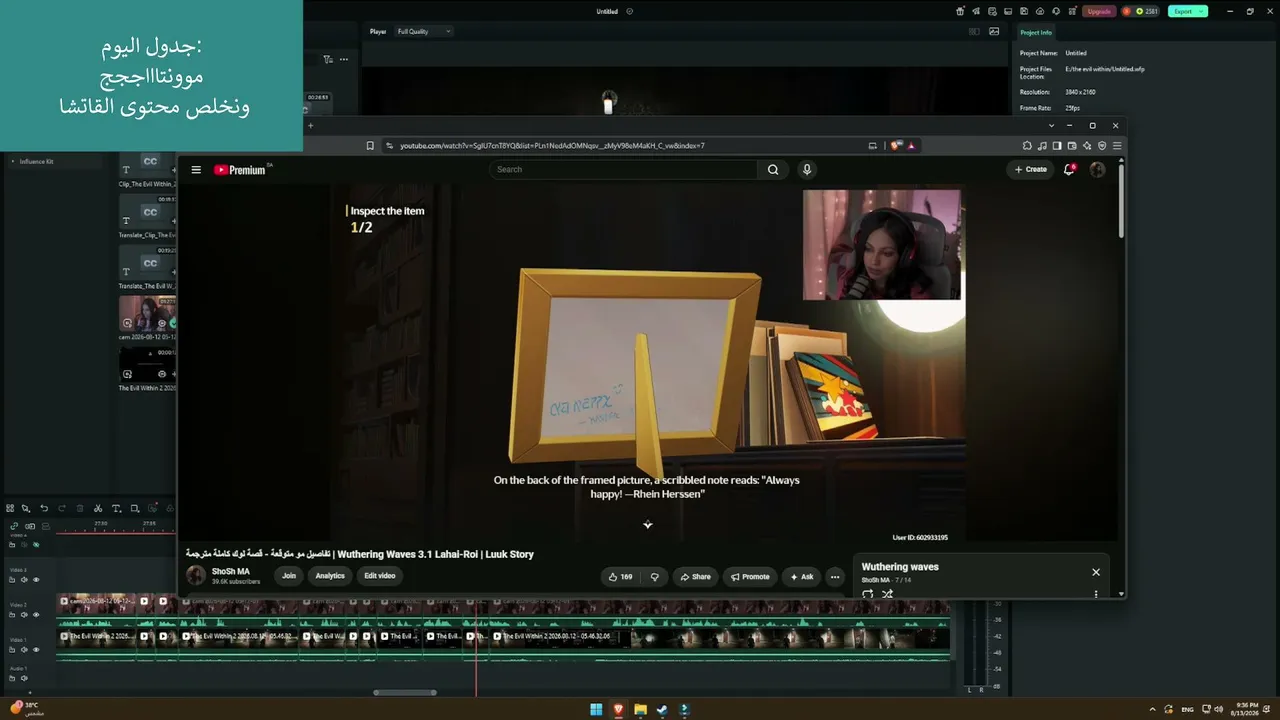Select the crop tool in timeline toolbar
The width and height of the screenshot is (1280, 720).
pos(134,509)
